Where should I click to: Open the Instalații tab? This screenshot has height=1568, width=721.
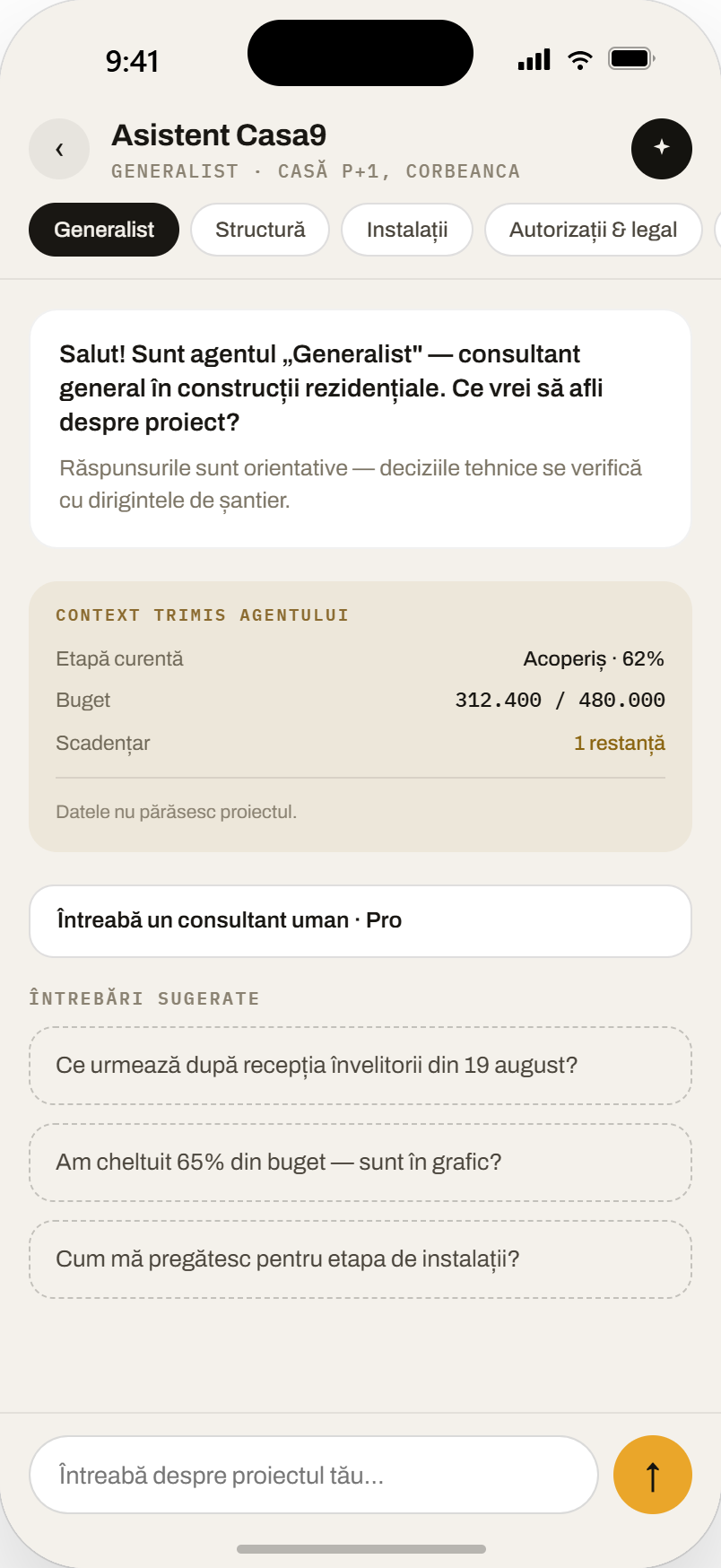pos(407,230)
